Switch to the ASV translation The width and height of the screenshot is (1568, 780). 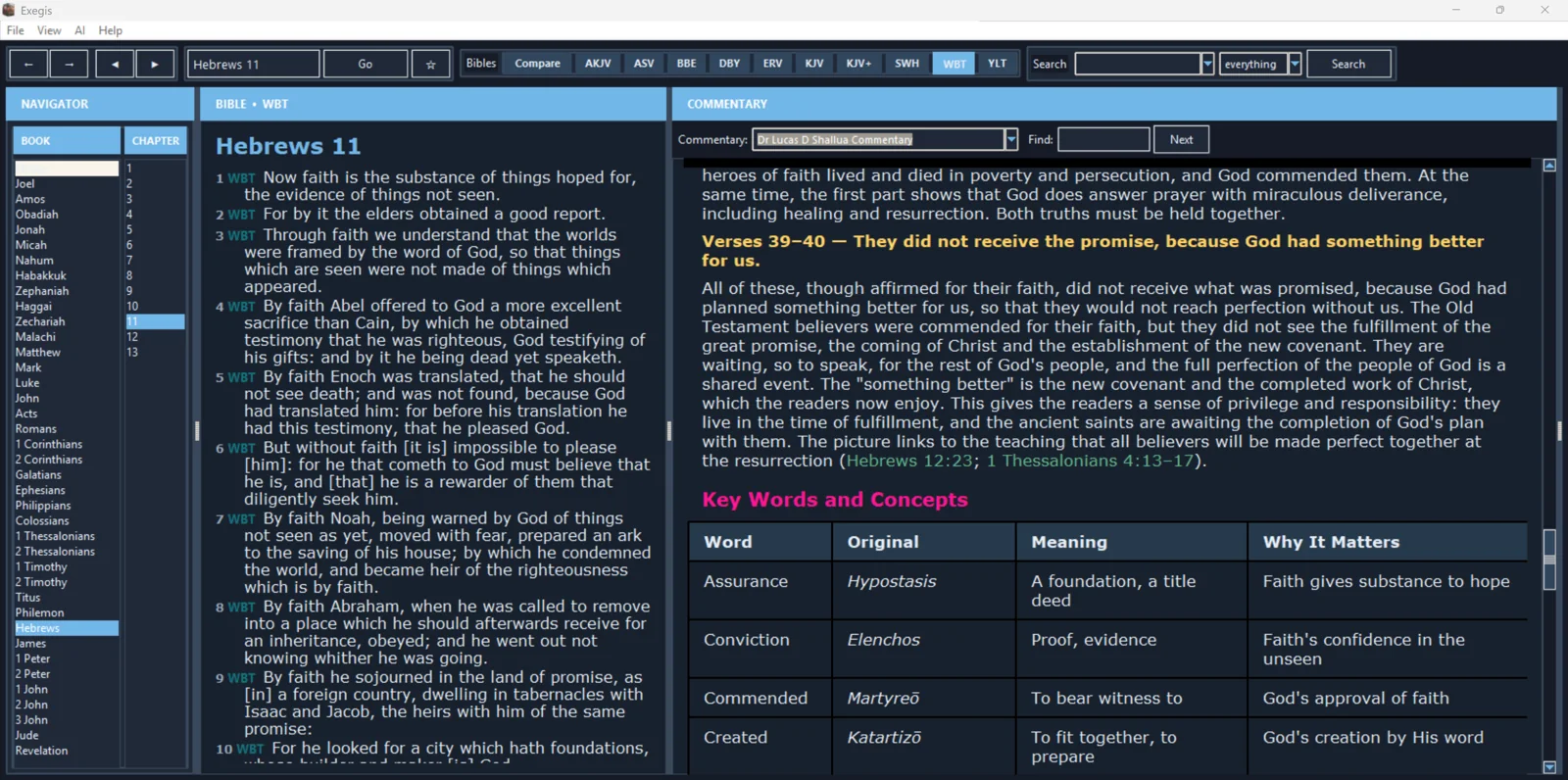click(x=644, y=63)
